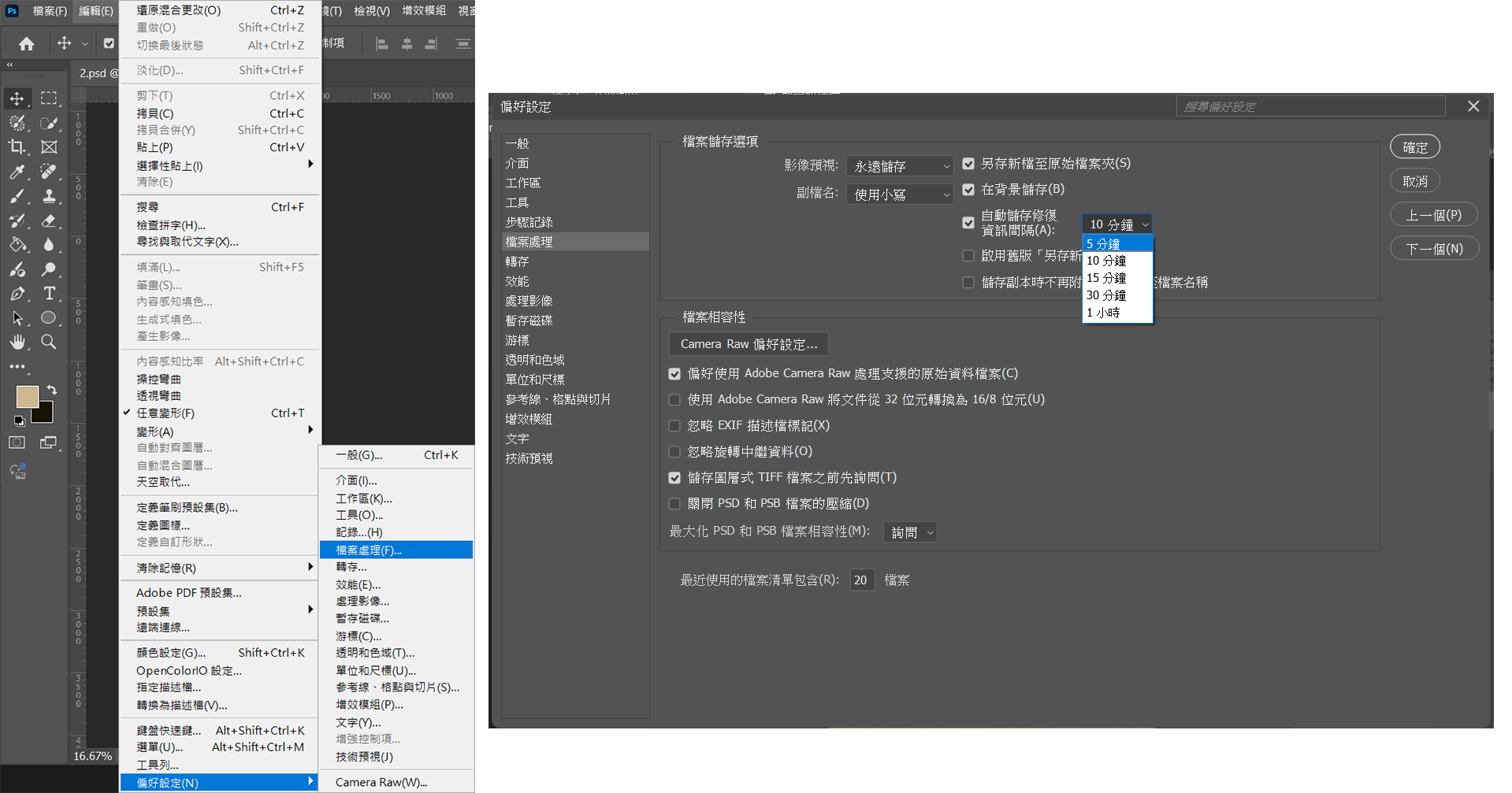Select the Ellipse shape tool
The image size is (1512, 793).
(49, 318)
